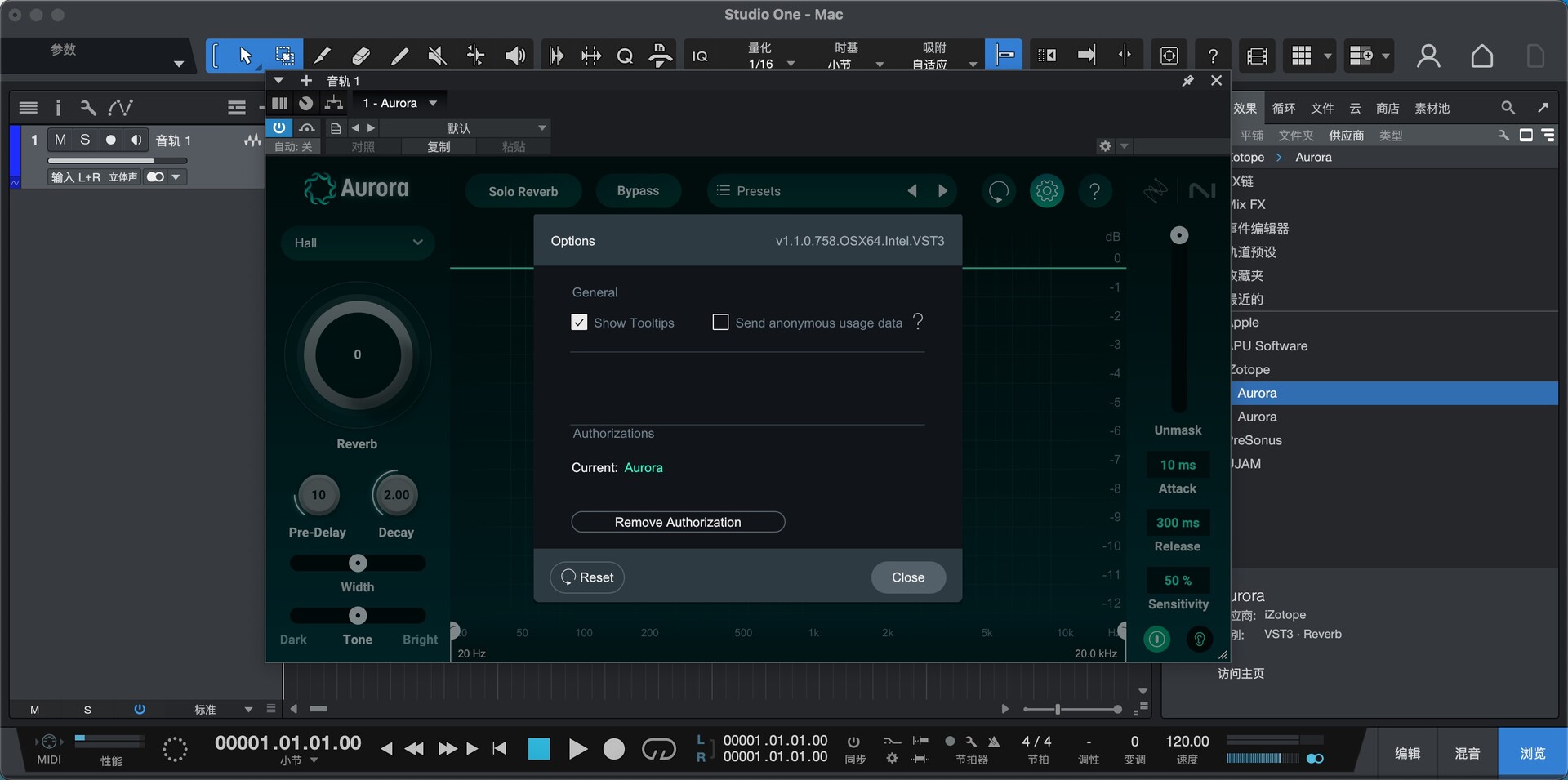Screen dimensions: 1568x780
Task: Select the Range tool
Action: coord(284,56)
